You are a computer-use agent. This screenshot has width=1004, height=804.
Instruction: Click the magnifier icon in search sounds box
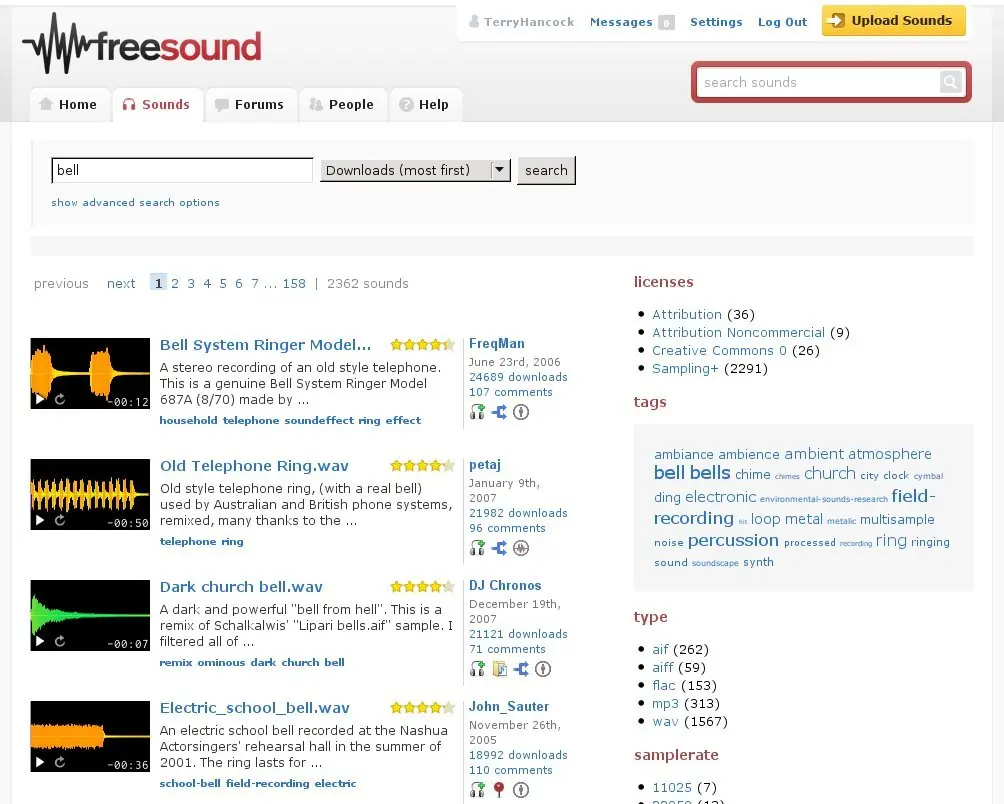click(x=951, y=82)
